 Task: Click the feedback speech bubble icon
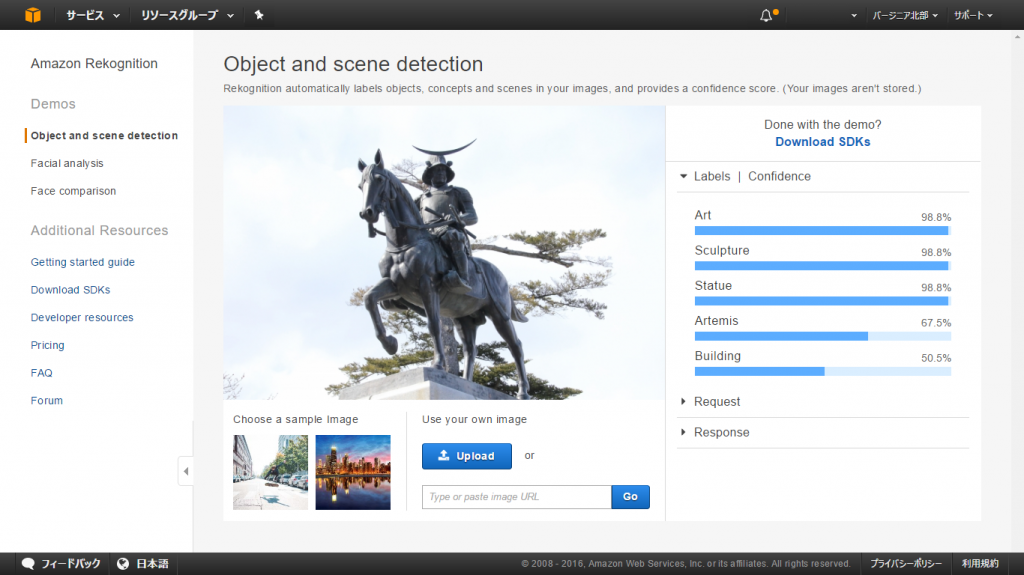(27, 563)
